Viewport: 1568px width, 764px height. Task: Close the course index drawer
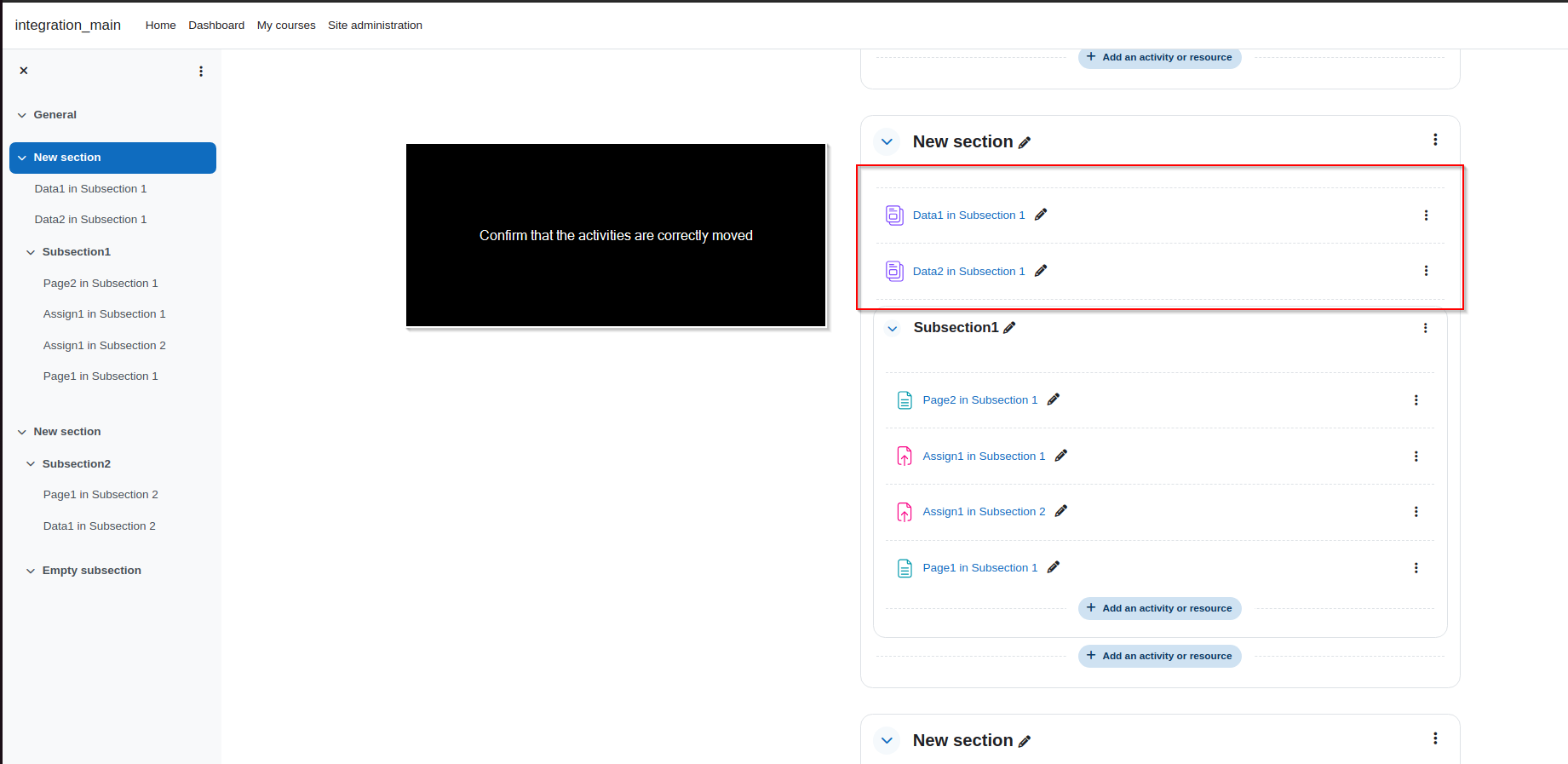[24, 71]
